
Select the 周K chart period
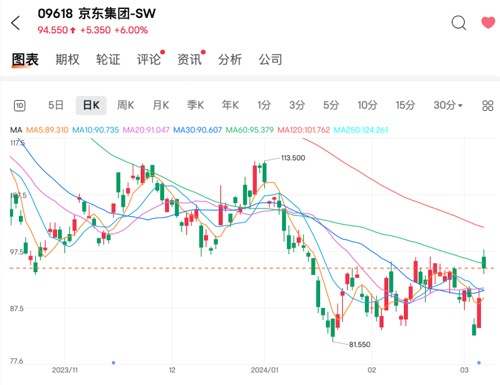pyautogui.click(x=126, y=105)
